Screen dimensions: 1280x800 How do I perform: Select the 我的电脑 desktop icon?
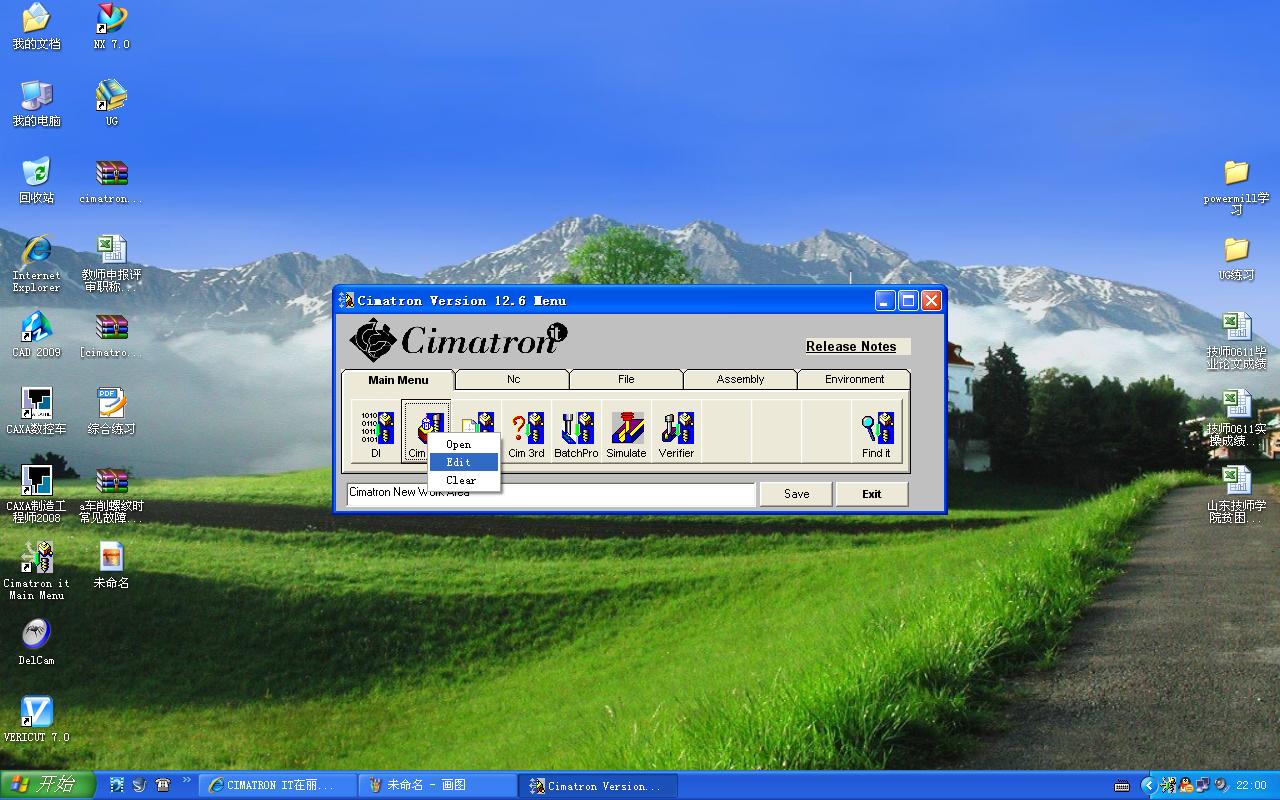tap(36, 103)
